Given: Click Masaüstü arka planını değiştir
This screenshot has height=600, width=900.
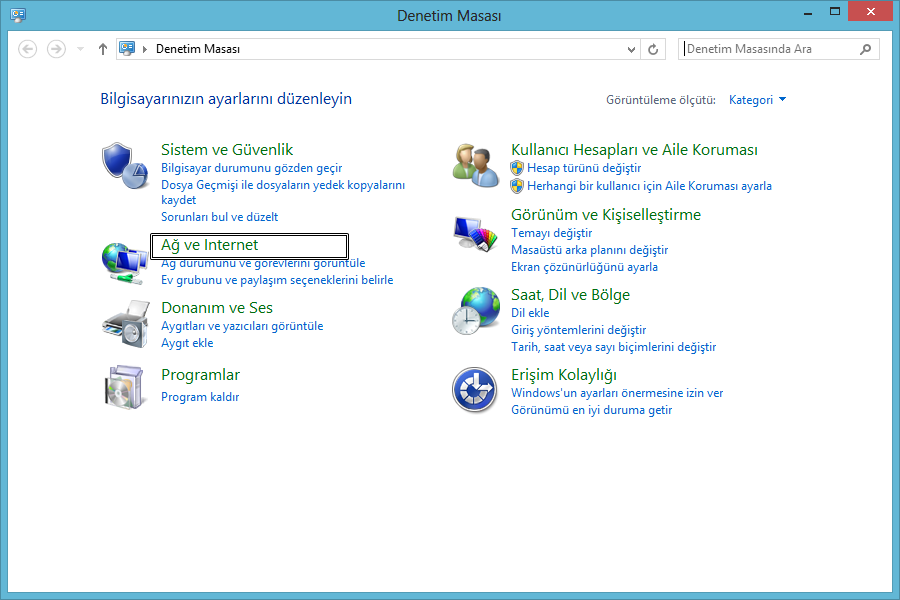Looking at the screenshot, I should point(589,250).
